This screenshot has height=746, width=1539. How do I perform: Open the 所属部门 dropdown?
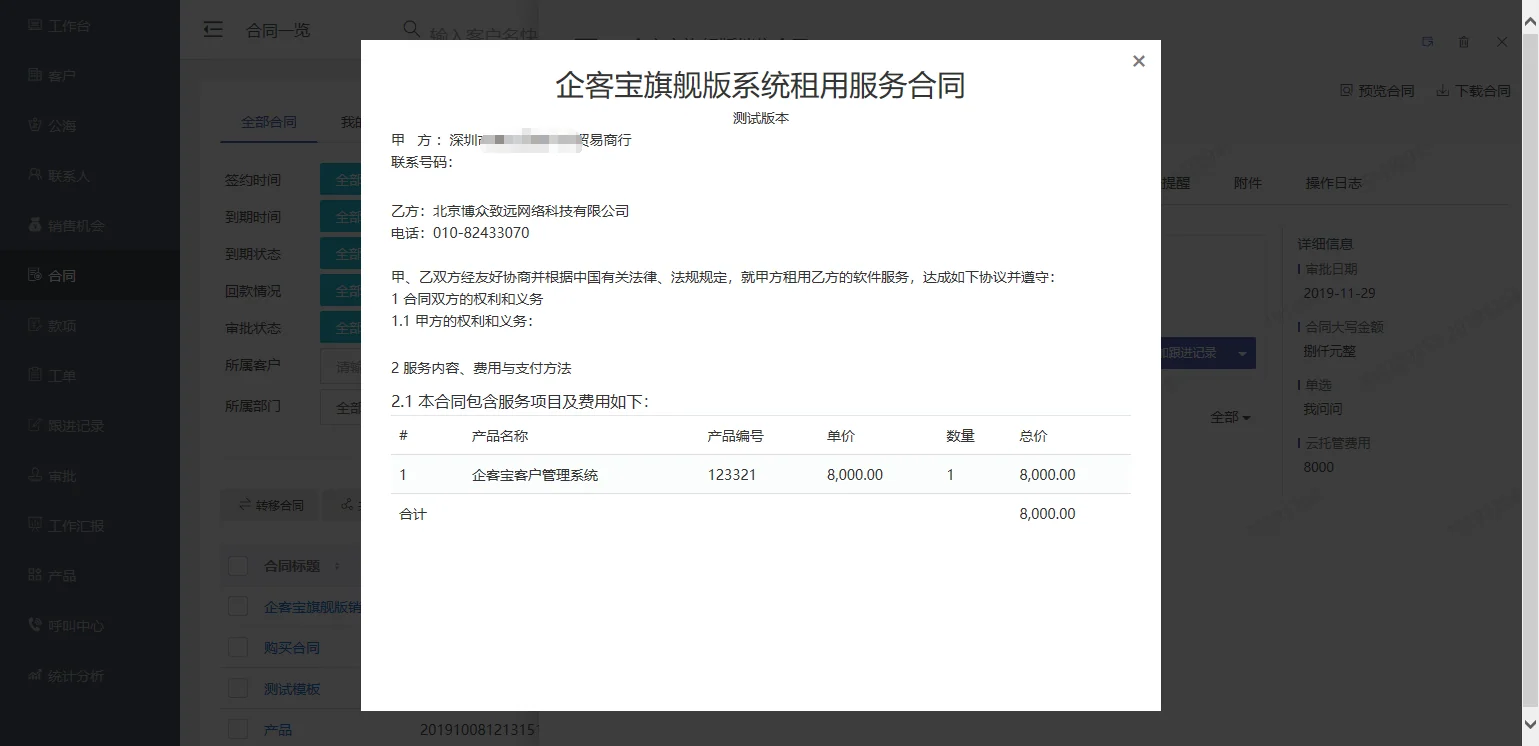click(x=340, y=408)
